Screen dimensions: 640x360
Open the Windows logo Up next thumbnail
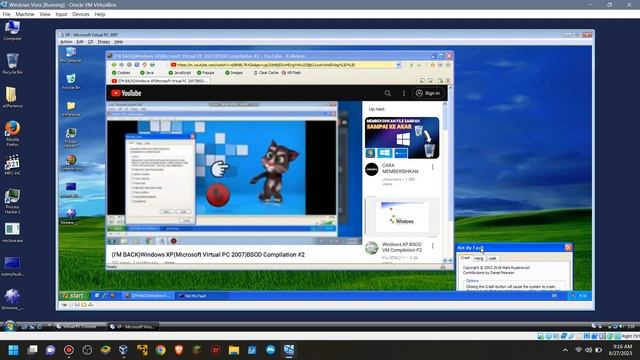click(x=402, y=217)
